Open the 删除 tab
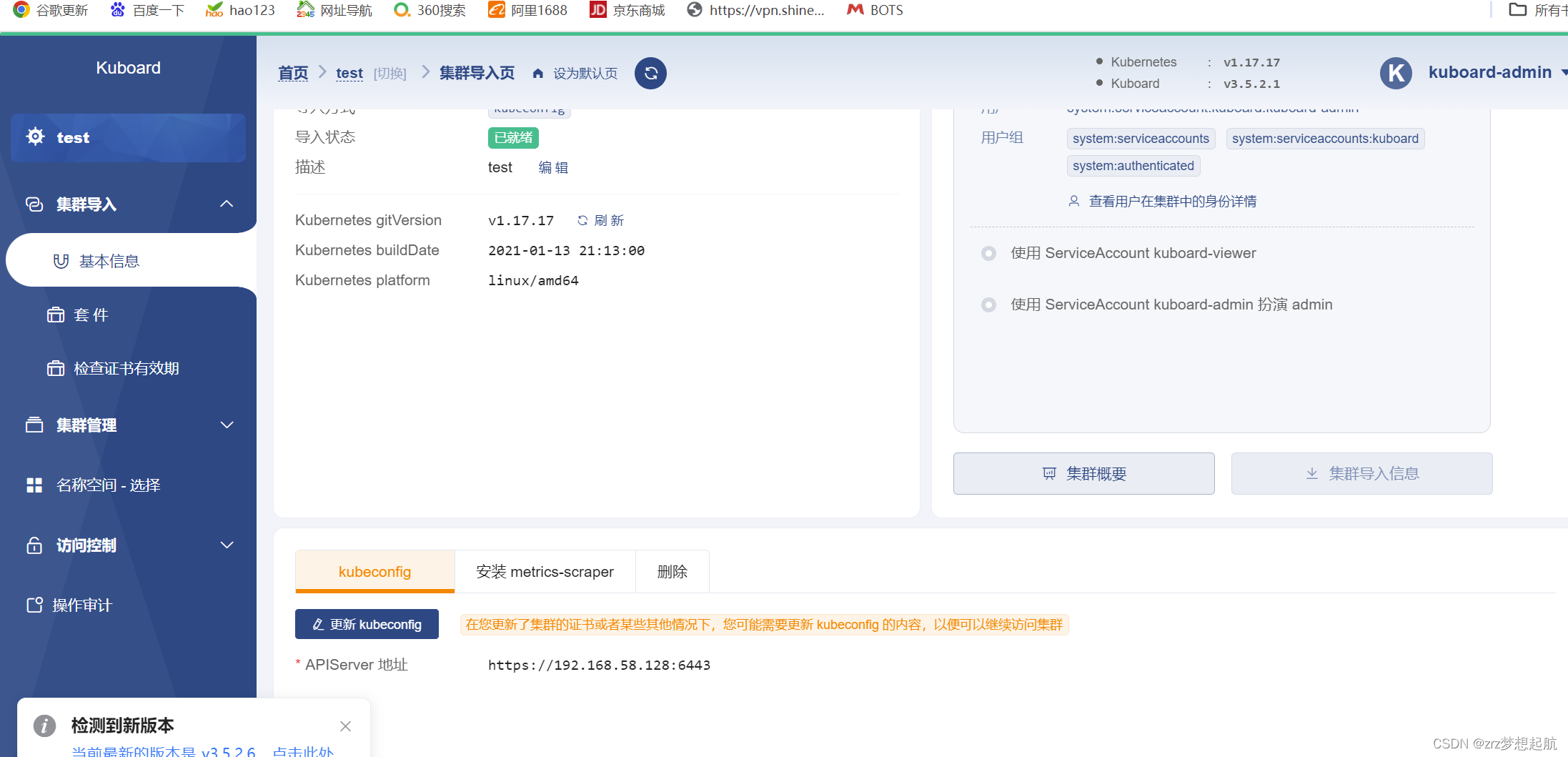1568x757 pixels. (672, 571)
